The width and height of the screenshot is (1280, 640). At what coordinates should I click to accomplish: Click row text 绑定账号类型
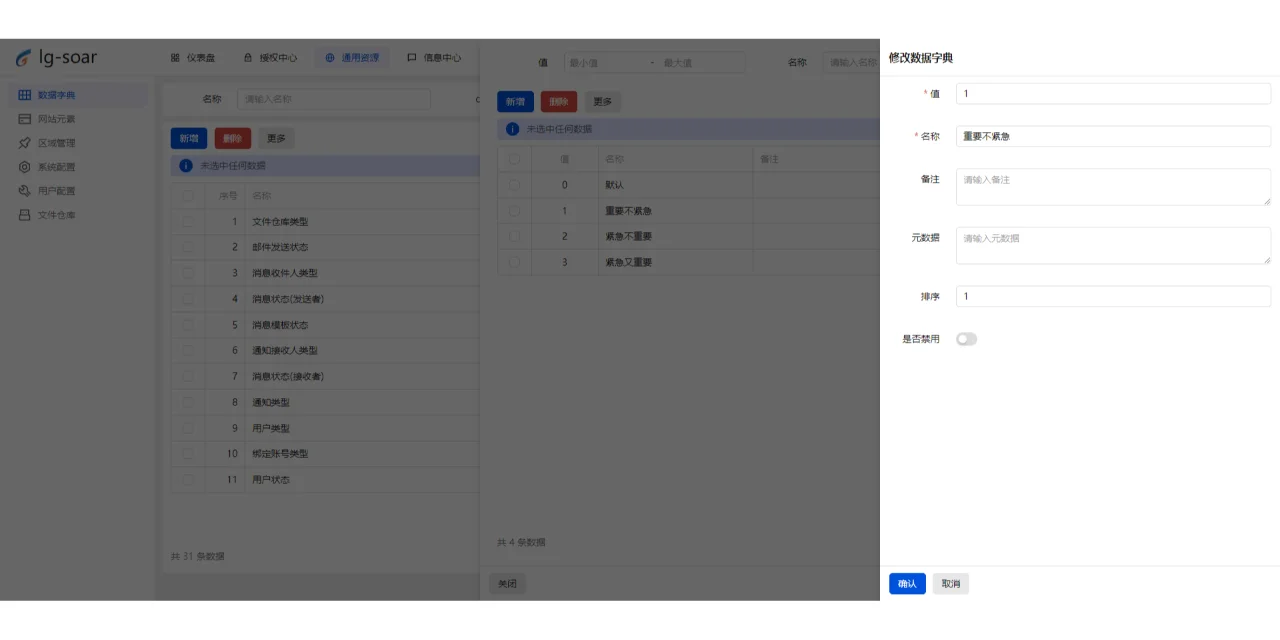tap(280, 454)
